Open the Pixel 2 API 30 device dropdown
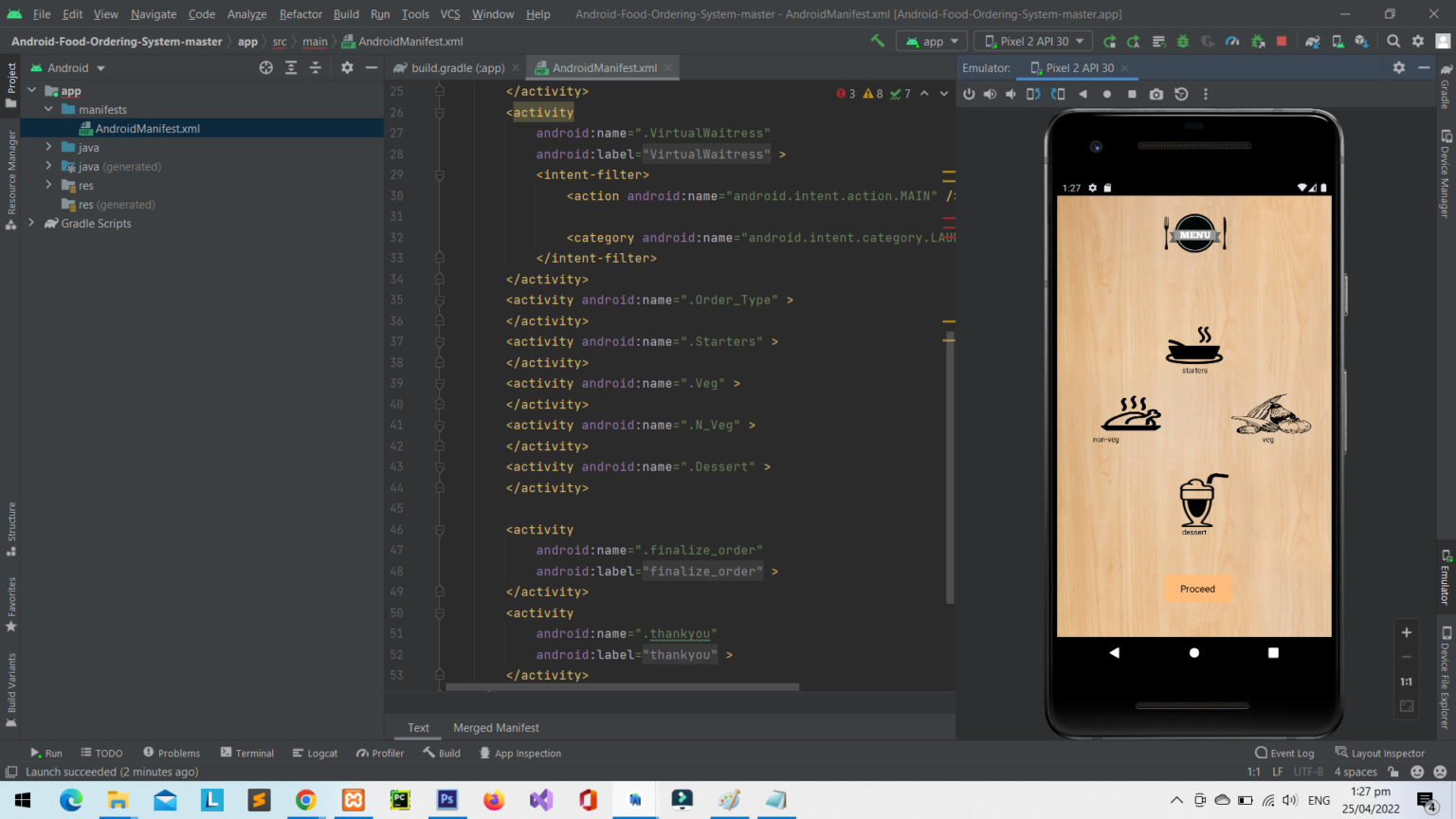Viewport: 1456px width, 819px height. coord(1033,41)
